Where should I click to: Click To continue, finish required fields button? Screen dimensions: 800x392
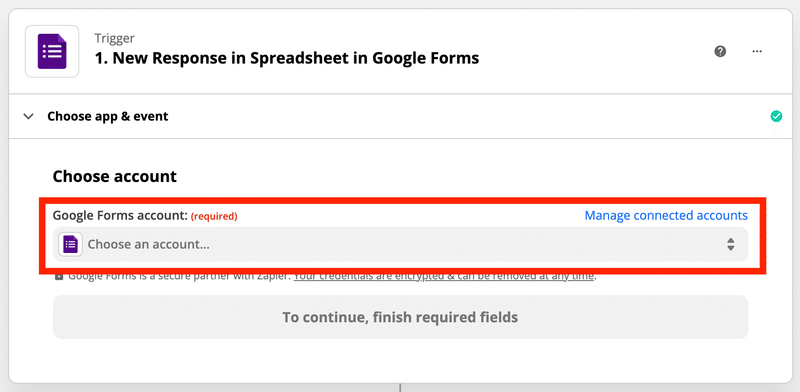click(x=401, y=317)
